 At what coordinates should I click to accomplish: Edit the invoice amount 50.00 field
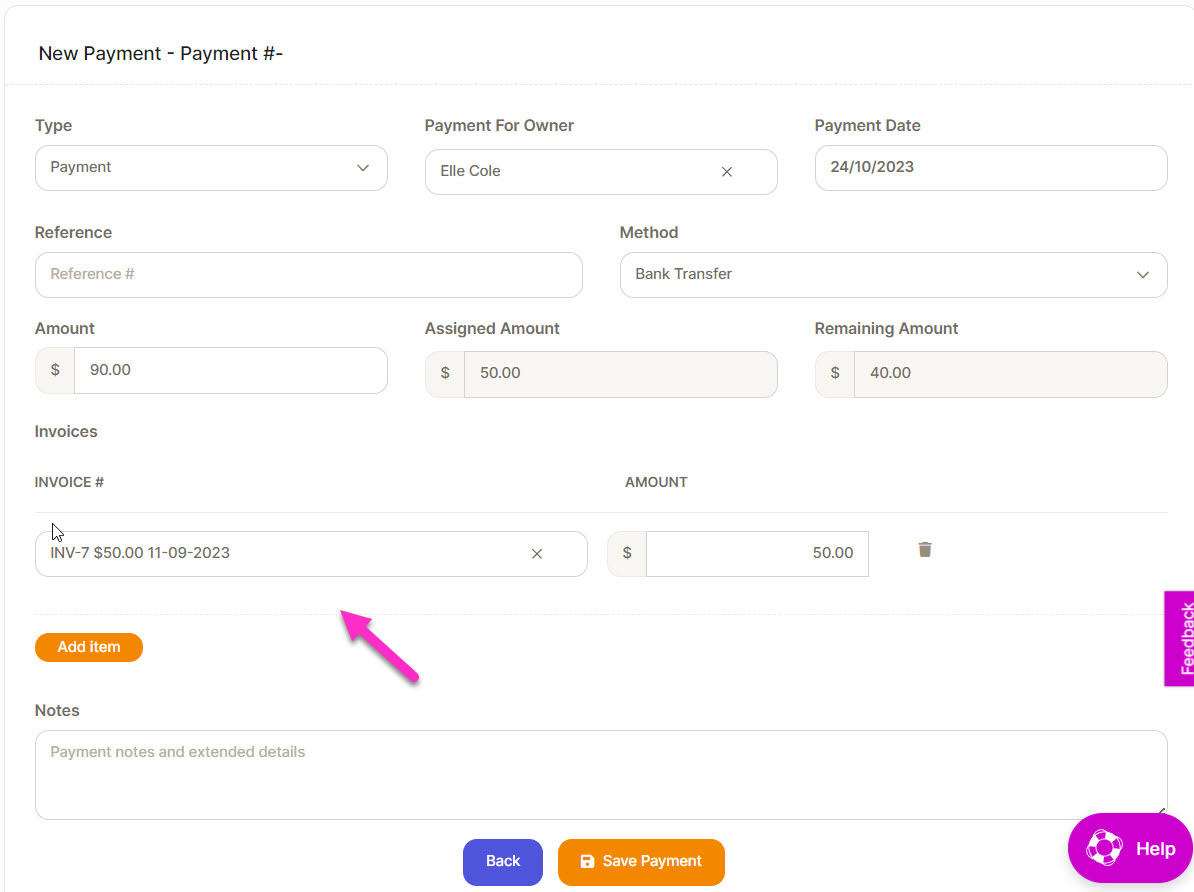(757, 554)
